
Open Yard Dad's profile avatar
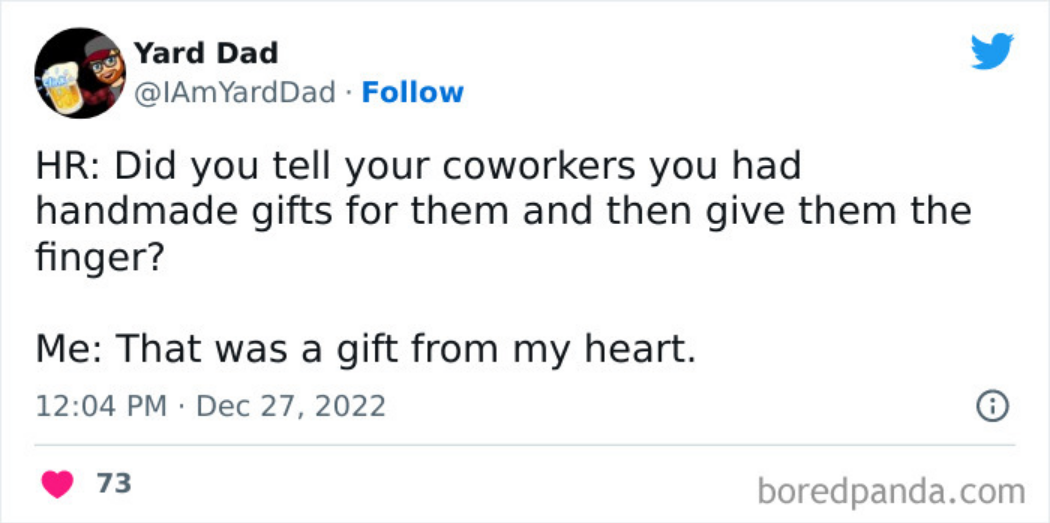coord(80,73)
